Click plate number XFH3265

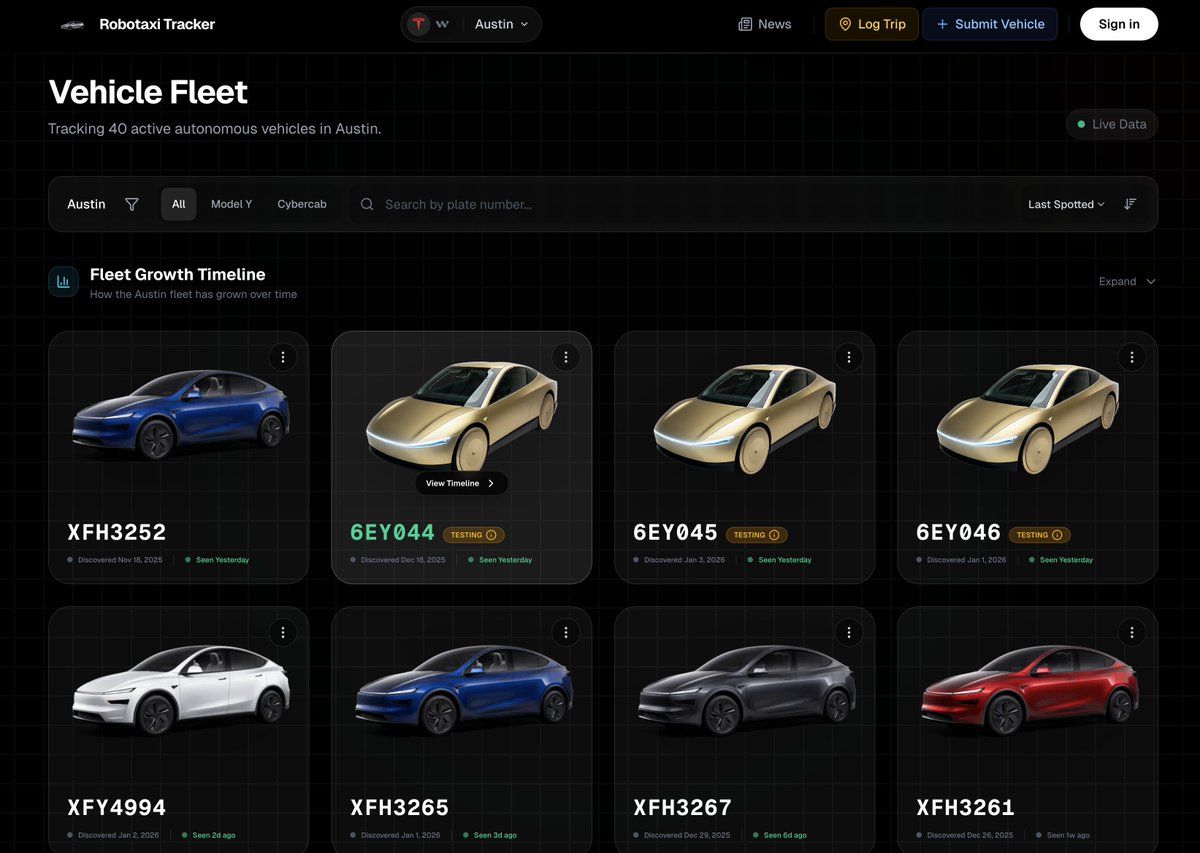(400, 808)
